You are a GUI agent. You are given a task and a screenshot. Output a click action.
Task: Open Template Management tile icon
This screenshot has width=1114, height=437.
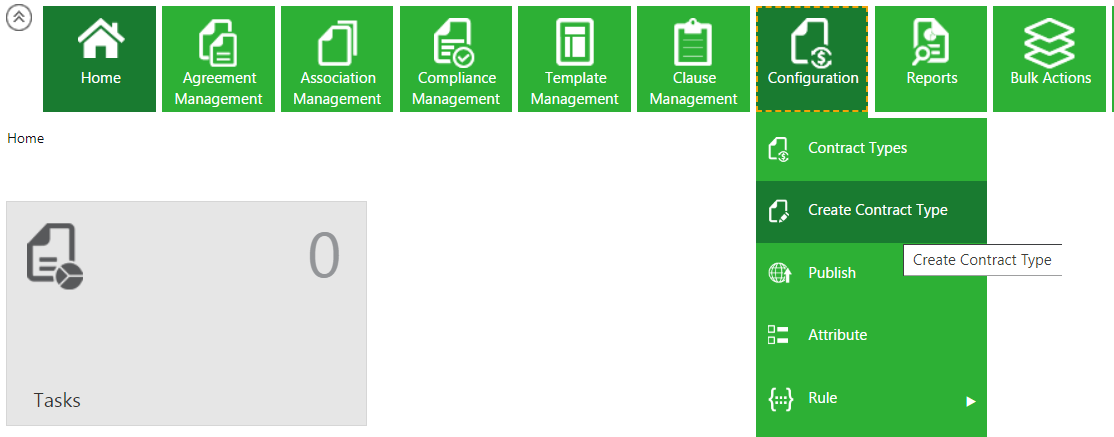coord(575,43)
